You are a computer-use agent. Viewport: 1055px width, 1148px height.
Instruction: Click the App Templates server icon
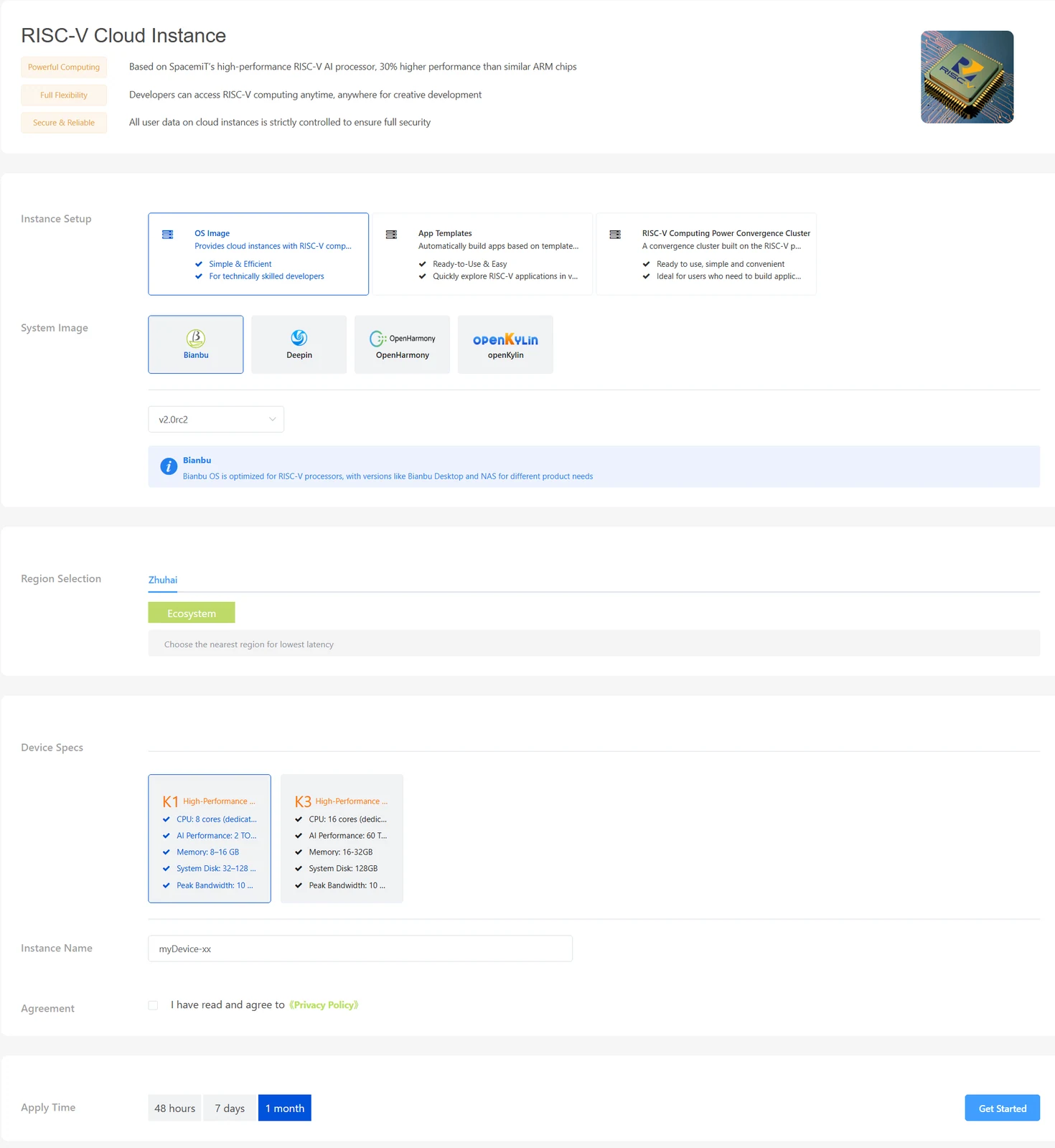pyautogui.click(x=391, y=235)
